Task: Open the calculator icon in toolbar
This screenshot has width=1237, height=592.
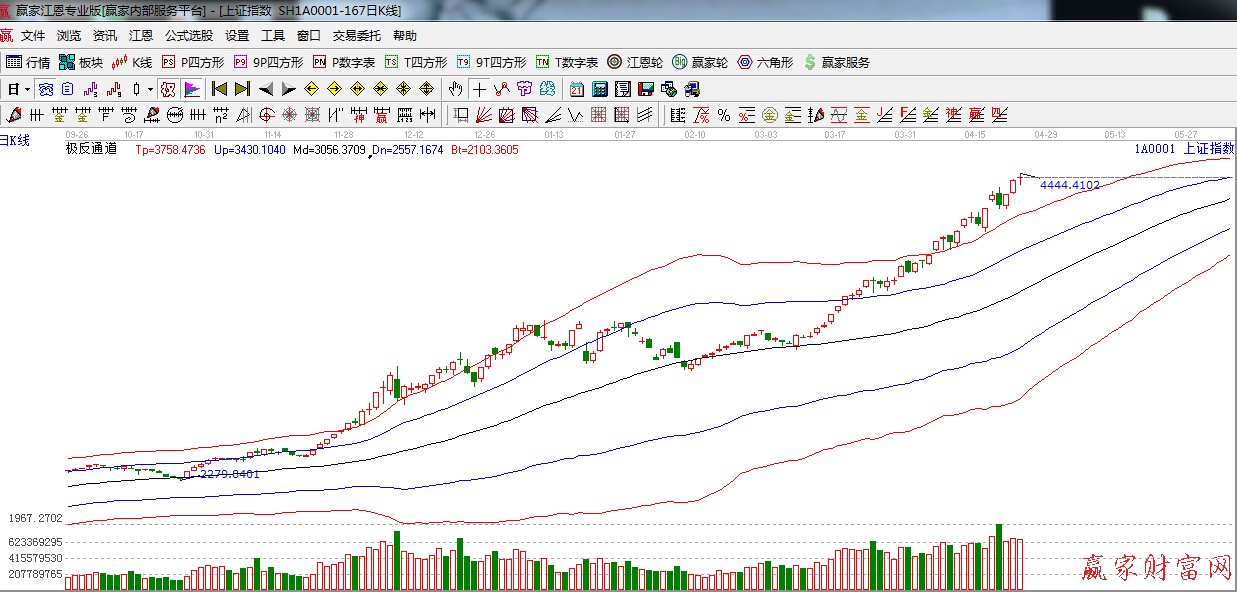Action: pos(599,89)
